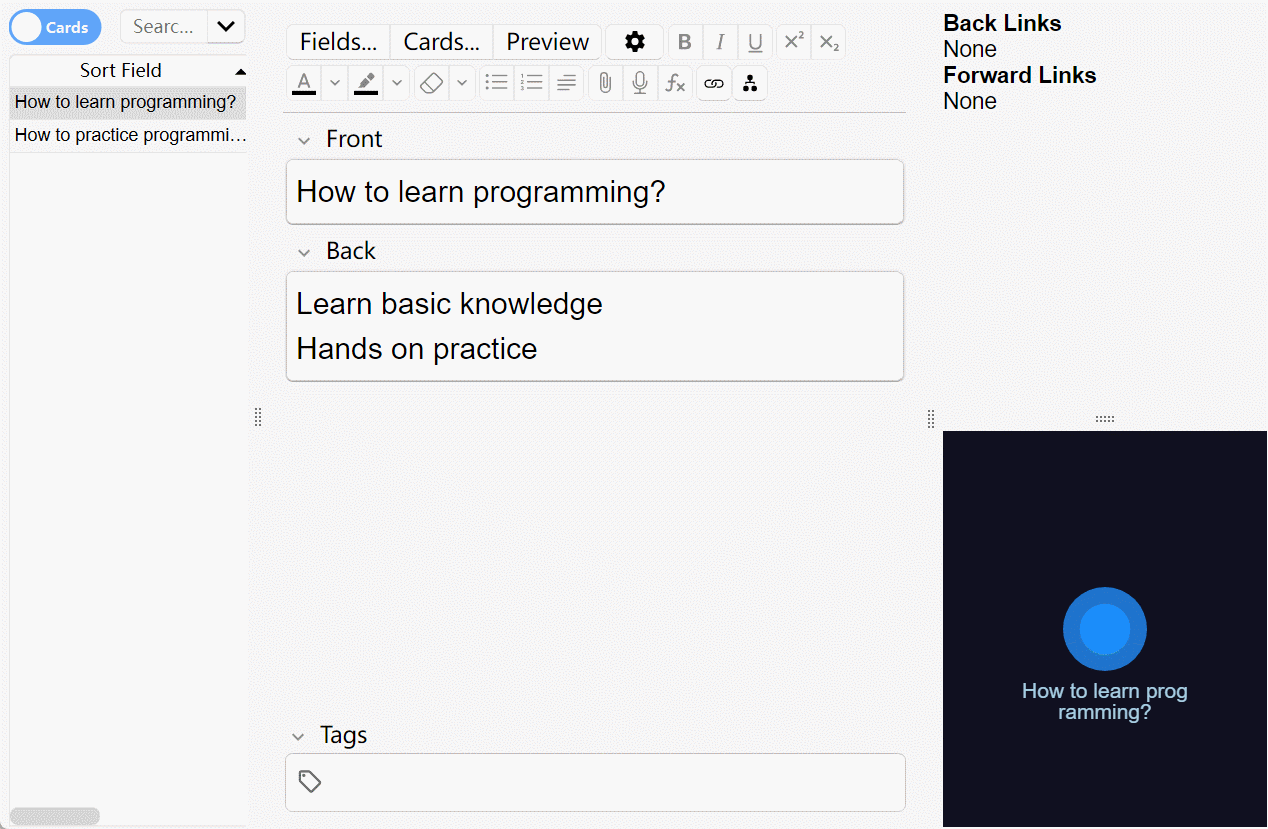Insert an ordered numbered list

click(531, 83)
